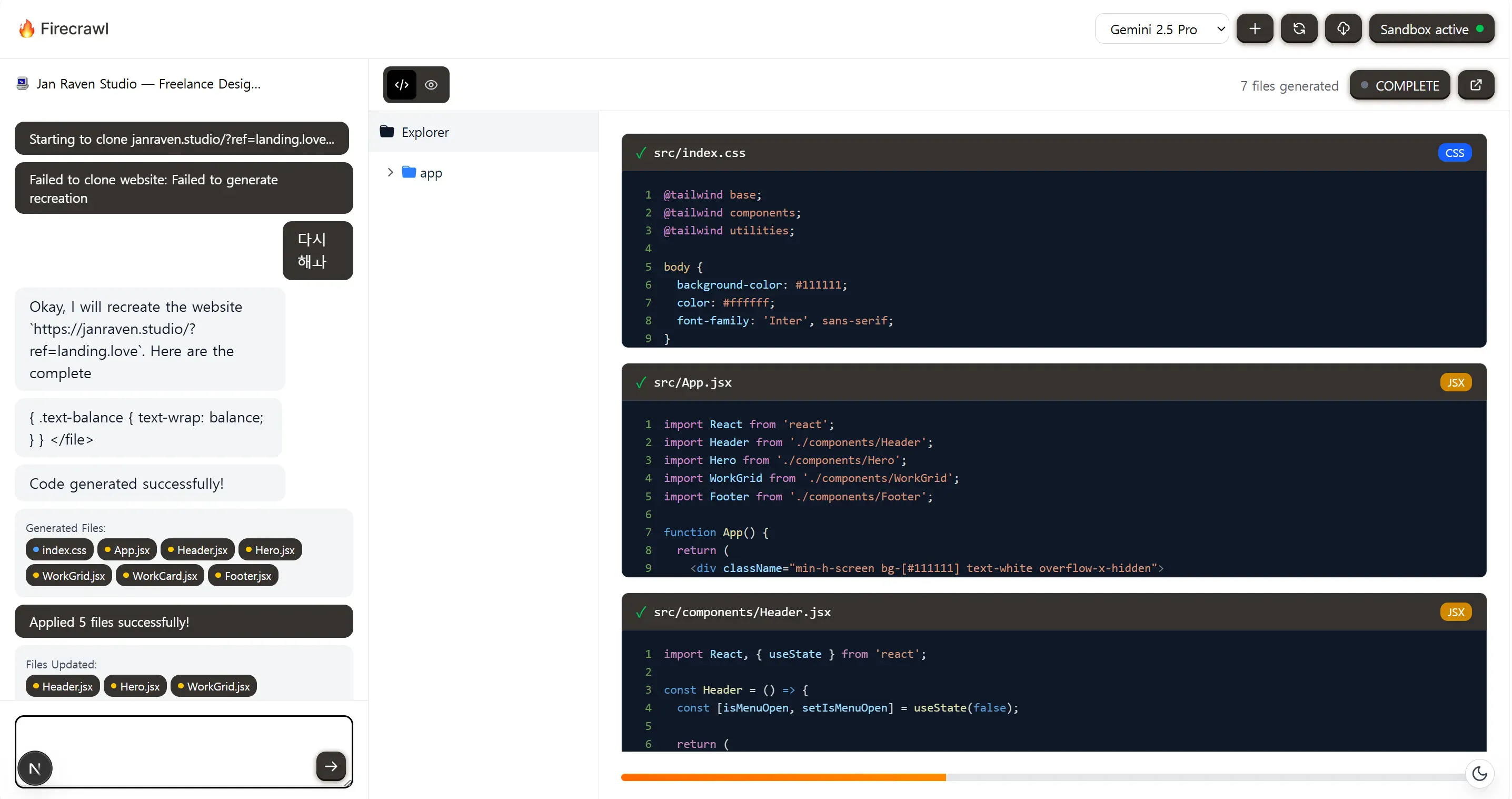1512x799 pixels.
Task: Click the 'Applied 5 files successfully!' message
Action: coord(184,622)
